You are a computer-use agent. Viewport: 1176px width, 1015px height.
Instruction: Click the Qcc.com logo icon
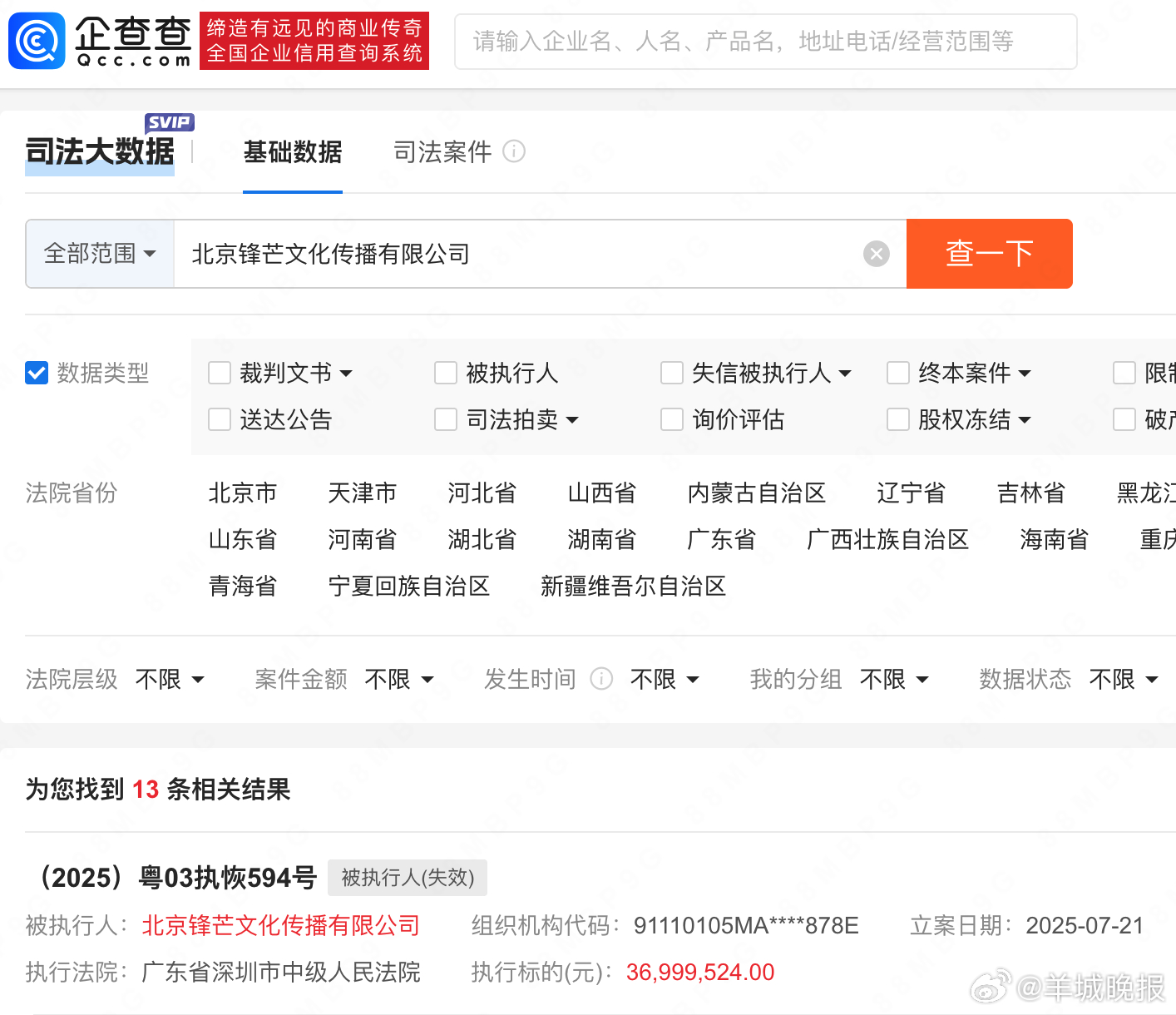pos(37,41)
